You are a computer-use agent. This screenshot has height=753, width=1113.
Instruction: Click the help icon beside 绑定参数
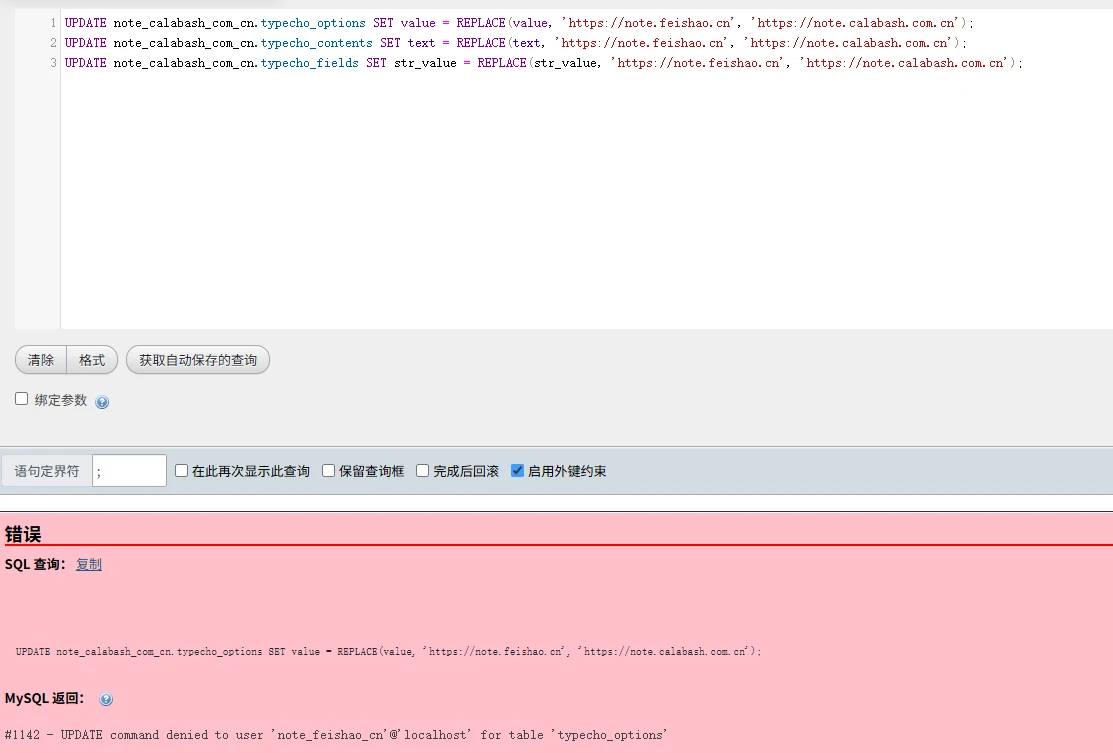coord(102,402)
